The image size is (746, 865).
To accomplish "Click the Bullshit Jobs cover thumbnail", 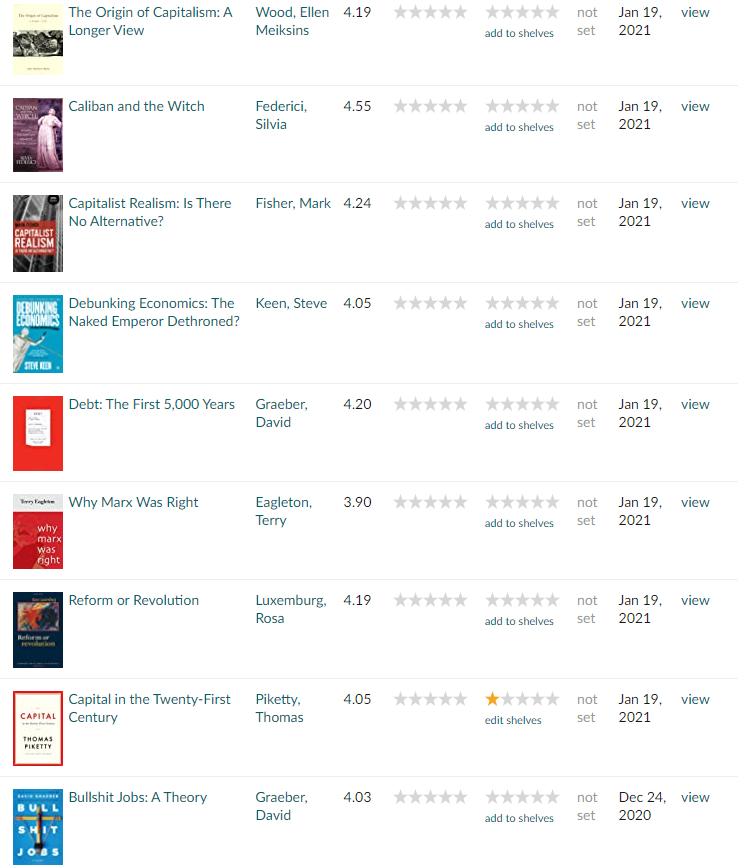I will point(38,827).
